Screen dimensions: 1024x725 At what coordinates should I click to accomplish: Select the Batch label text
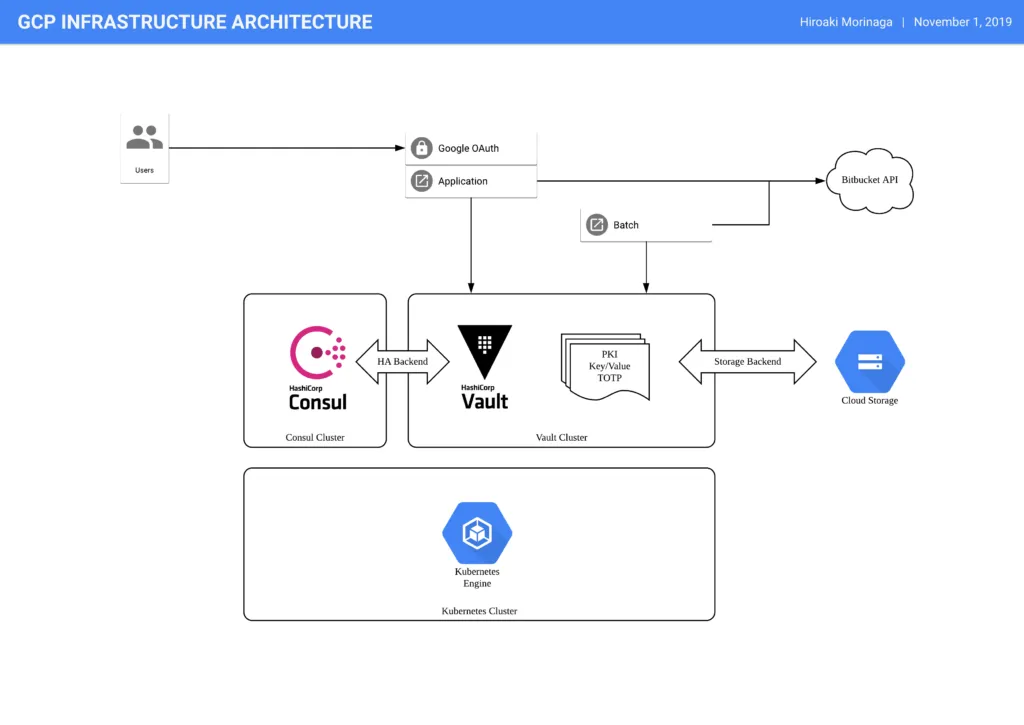click(x=626, y=225)
